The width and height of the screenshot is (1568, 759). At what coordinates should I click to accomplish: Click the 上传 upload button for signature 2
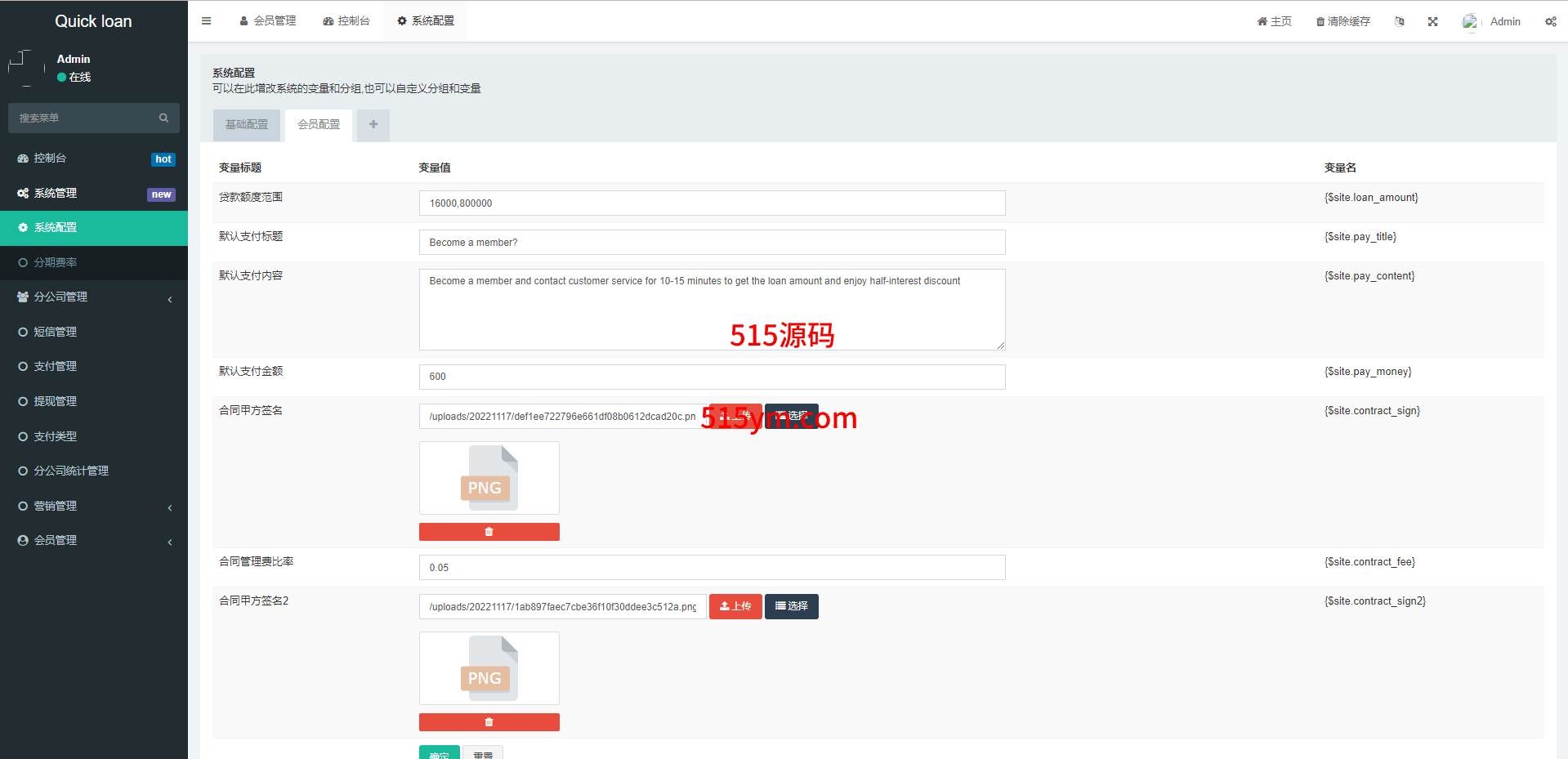coord(735,606)
